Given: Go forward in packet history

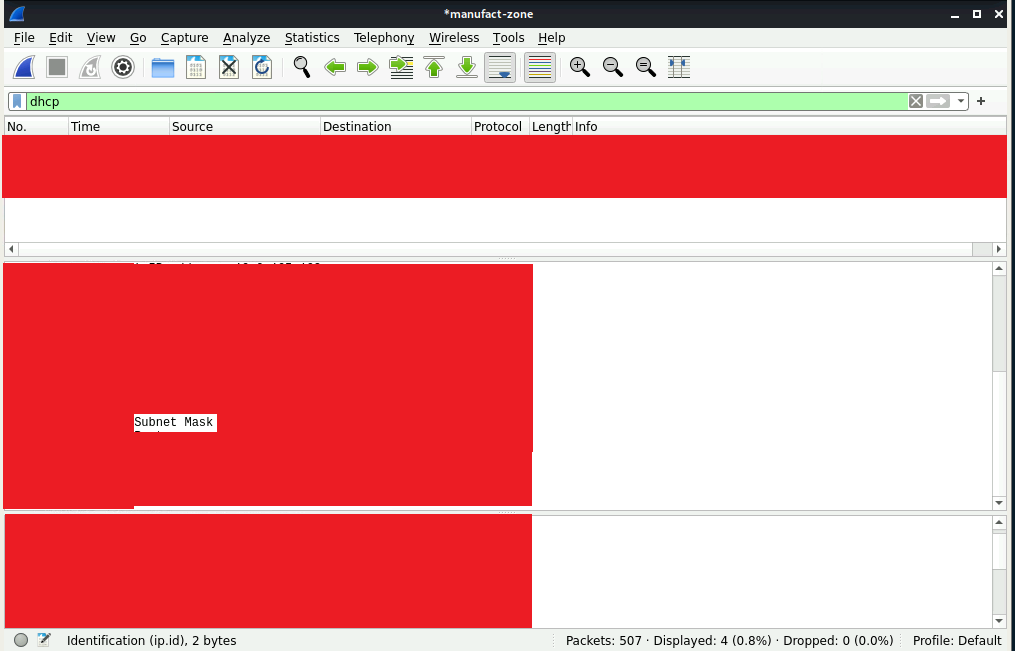Looking at the screenshot, I should pyautogui.click(x=368, y=67).
